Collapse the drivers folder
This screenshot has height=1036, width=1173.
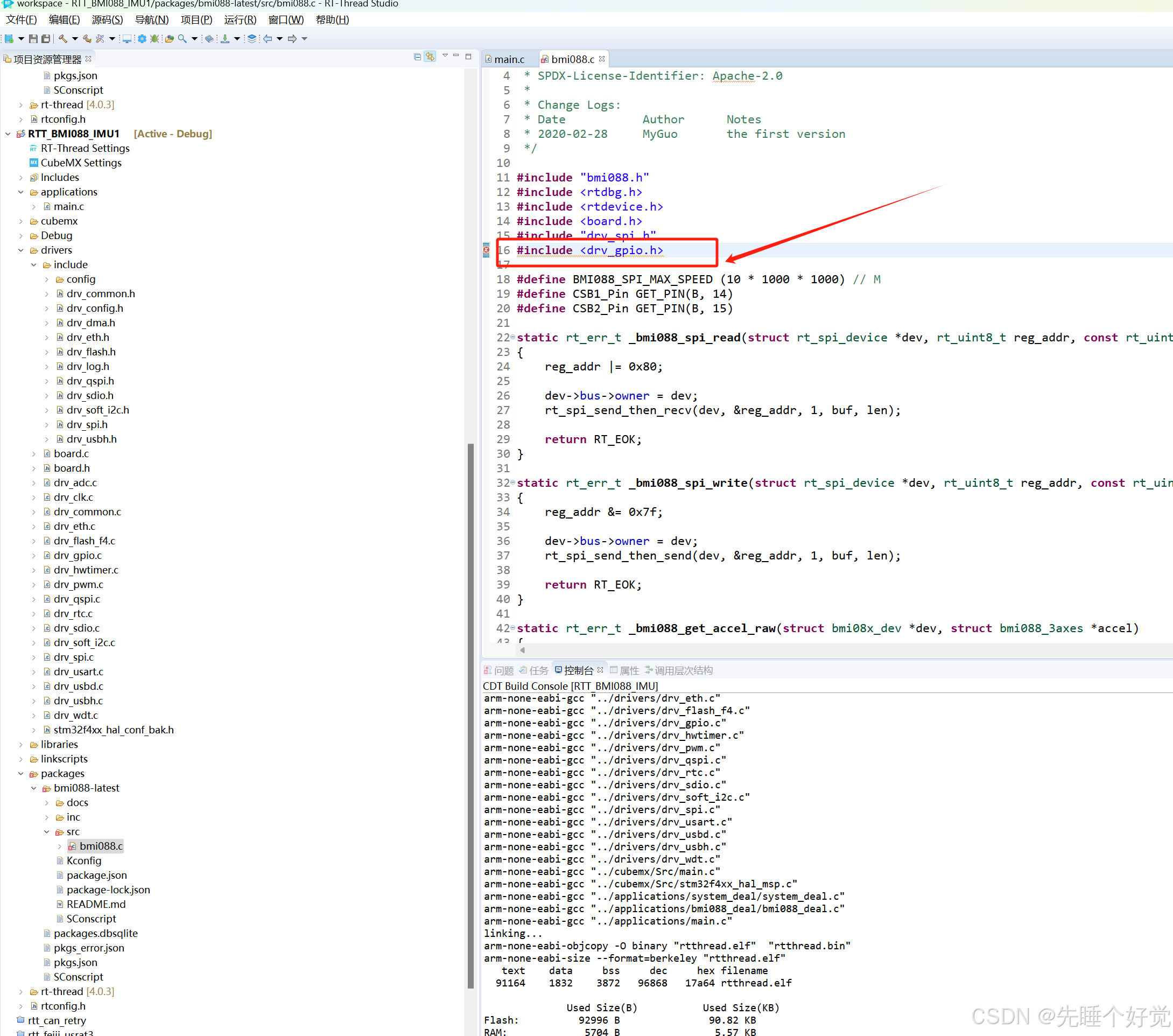click(20, 250)
